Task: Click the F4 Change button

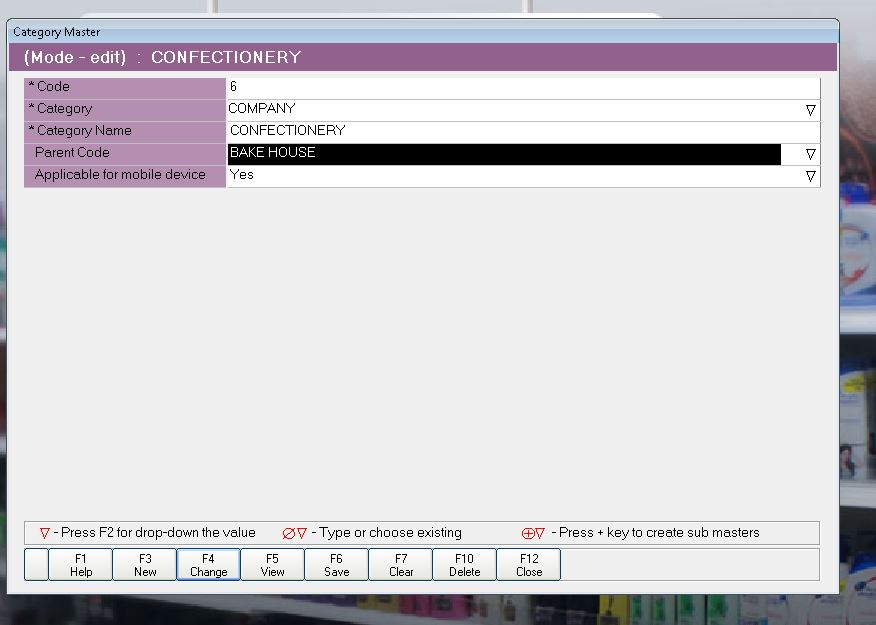Action: (x=208, y=565)
